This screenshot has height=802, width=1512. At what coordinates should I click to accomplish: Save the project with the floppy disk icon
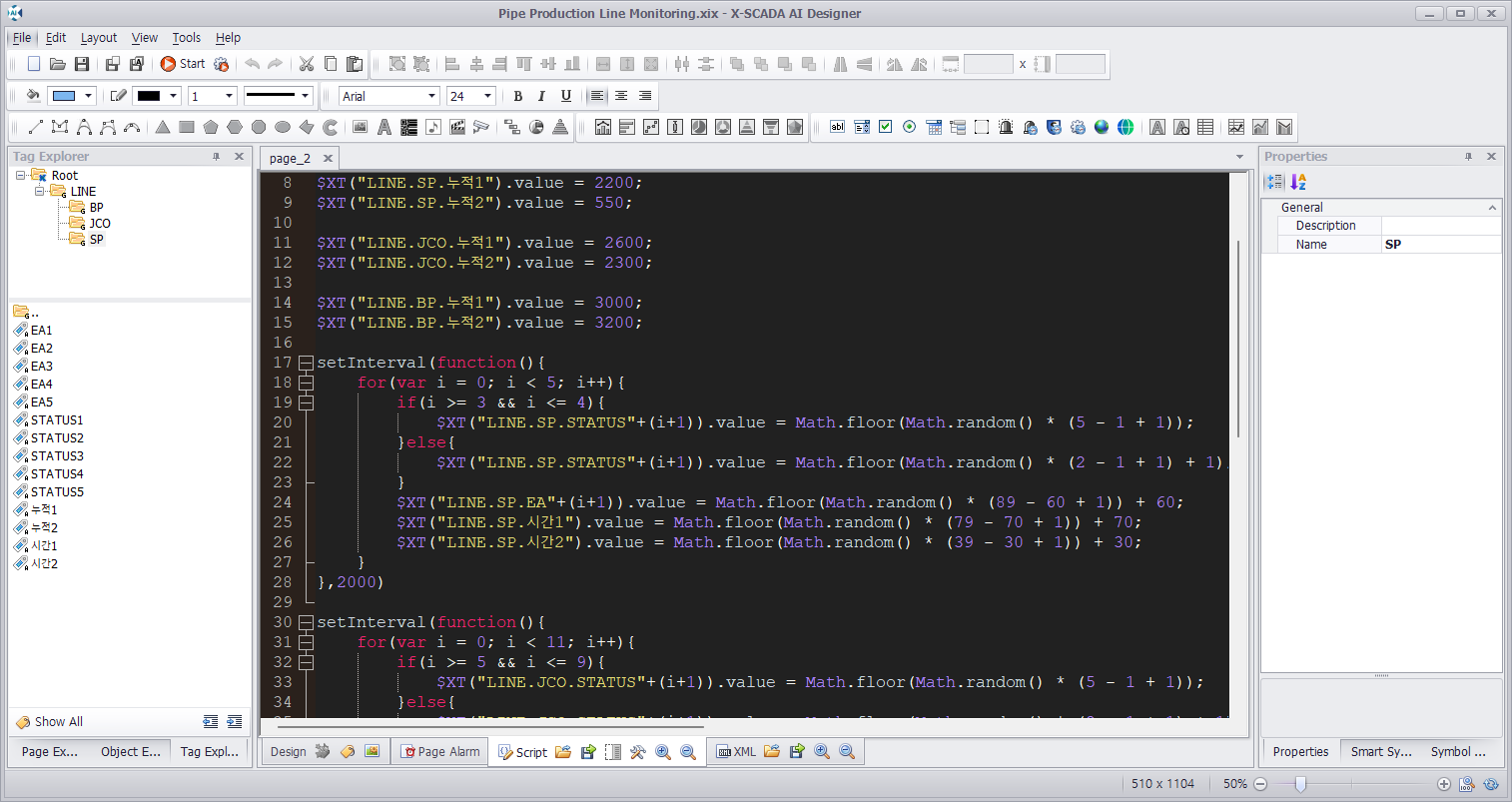82,64
